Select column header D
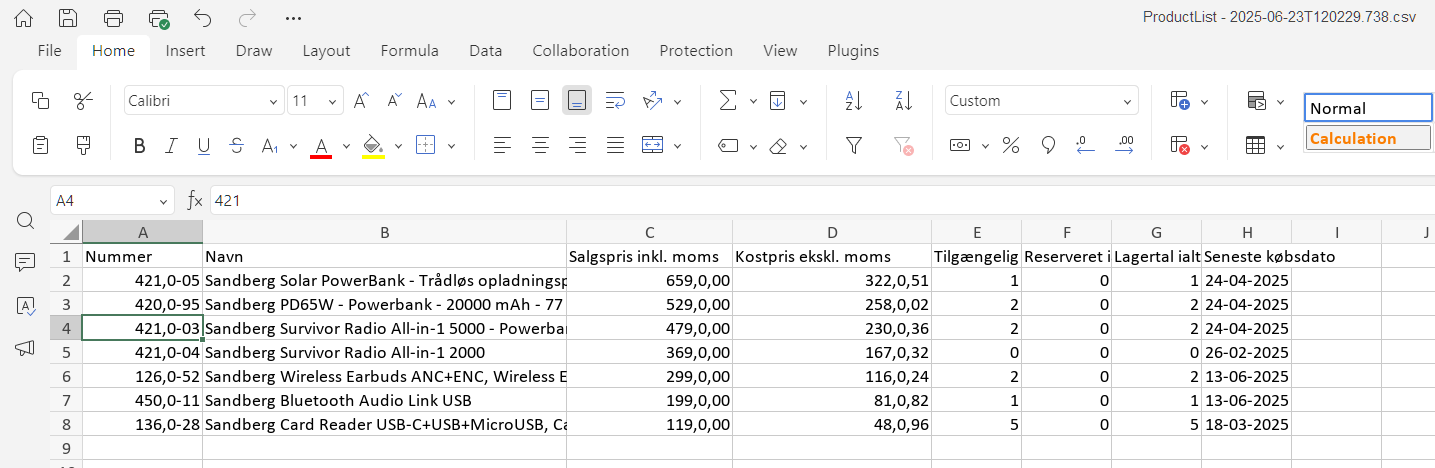The width and height of the screenshot is (1435, 468). [x=831, y=232]
